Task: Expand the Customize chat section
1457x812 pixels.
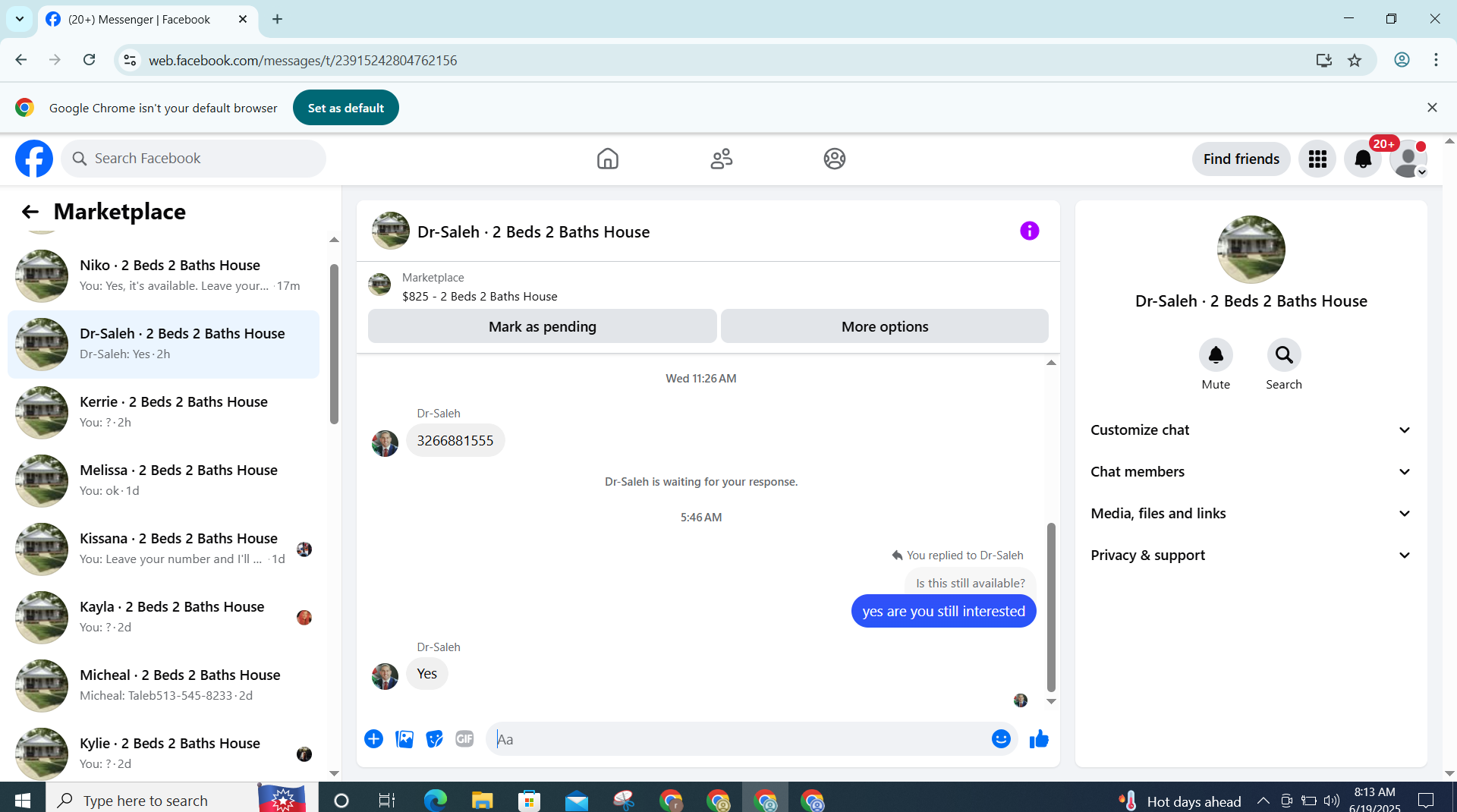Action: coord(1251,430)
